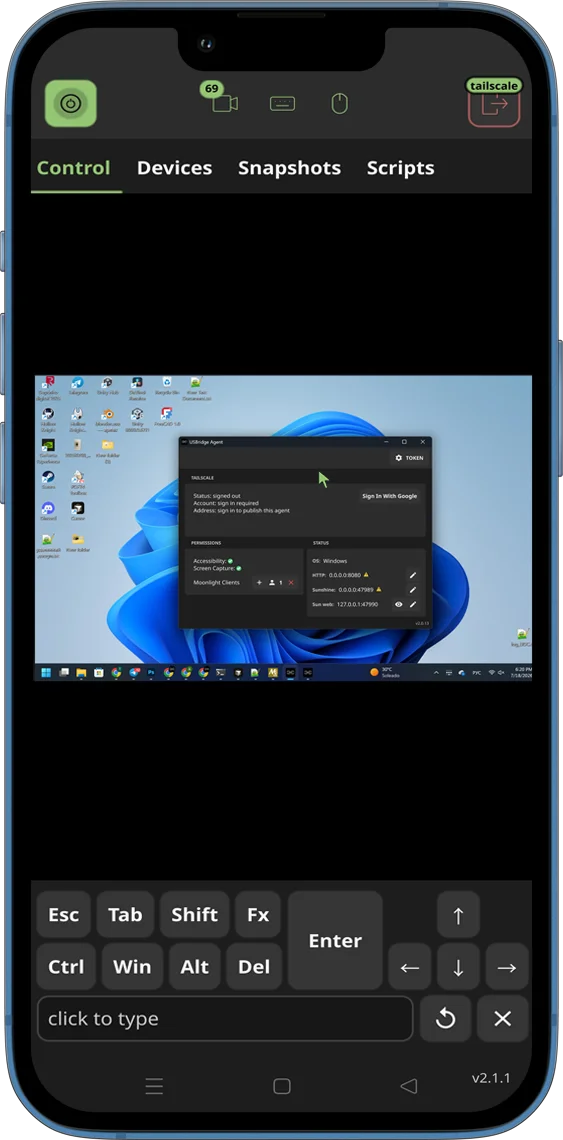The width and height of the screenshot is (563, 1140).
Task: Click the Sunshine warning triangle icon
Action: pos(378,589)
